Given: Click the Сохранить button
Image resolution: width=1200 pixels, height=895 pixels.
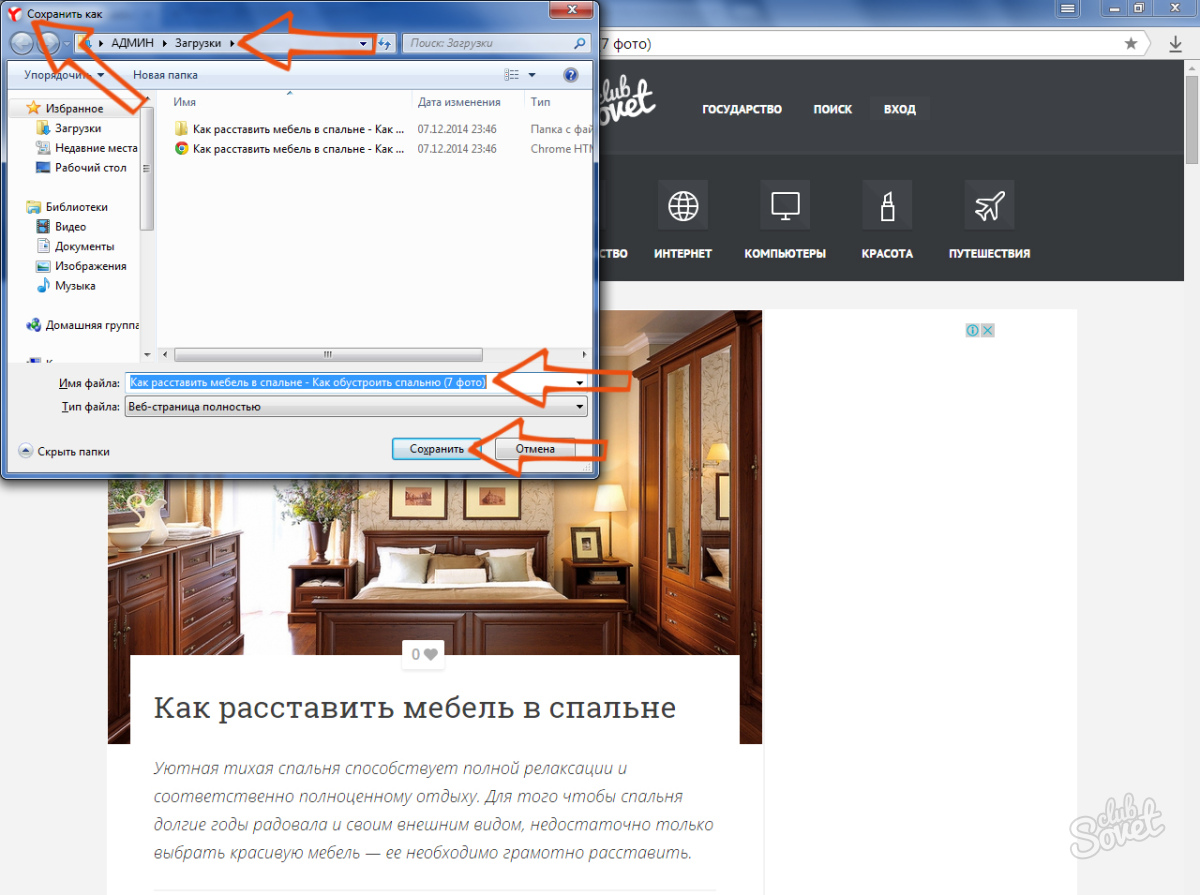Looking at the screenshot, I should point(437,449).
